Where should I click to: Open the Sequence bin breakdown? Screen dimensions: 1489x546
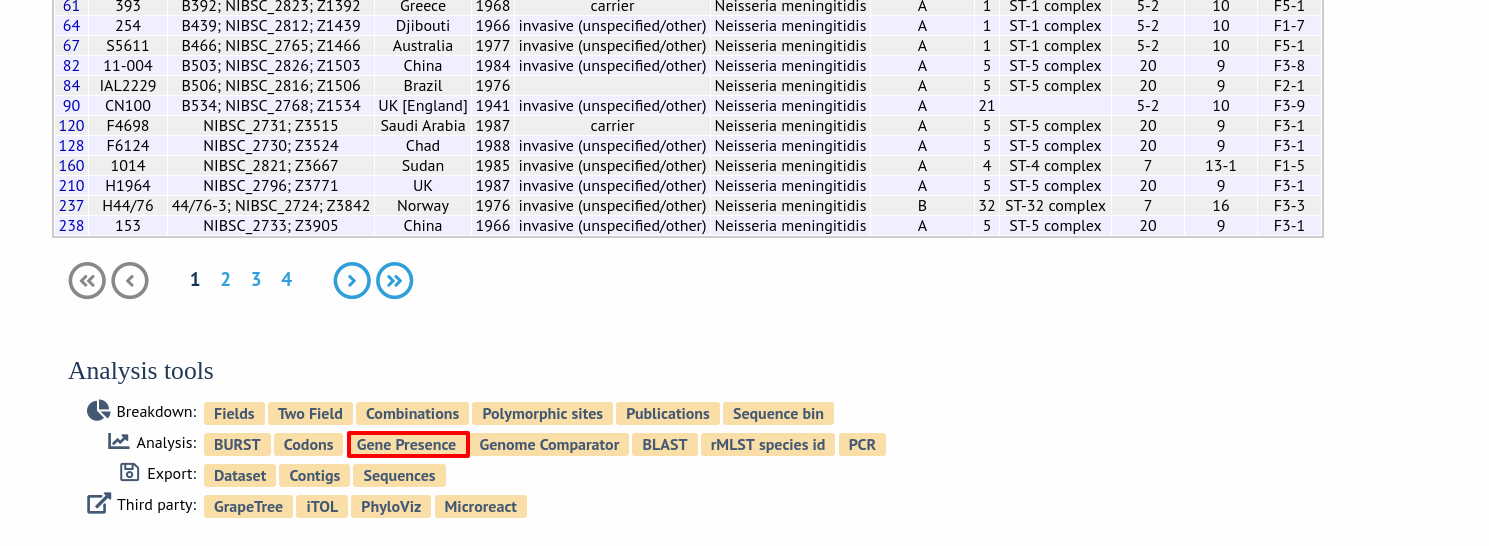click(778, 414)
